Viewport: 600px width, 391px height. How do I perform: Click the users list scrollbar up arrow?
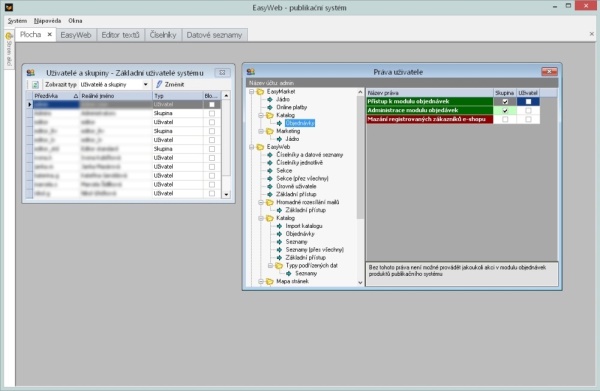(x=226, y=96)
